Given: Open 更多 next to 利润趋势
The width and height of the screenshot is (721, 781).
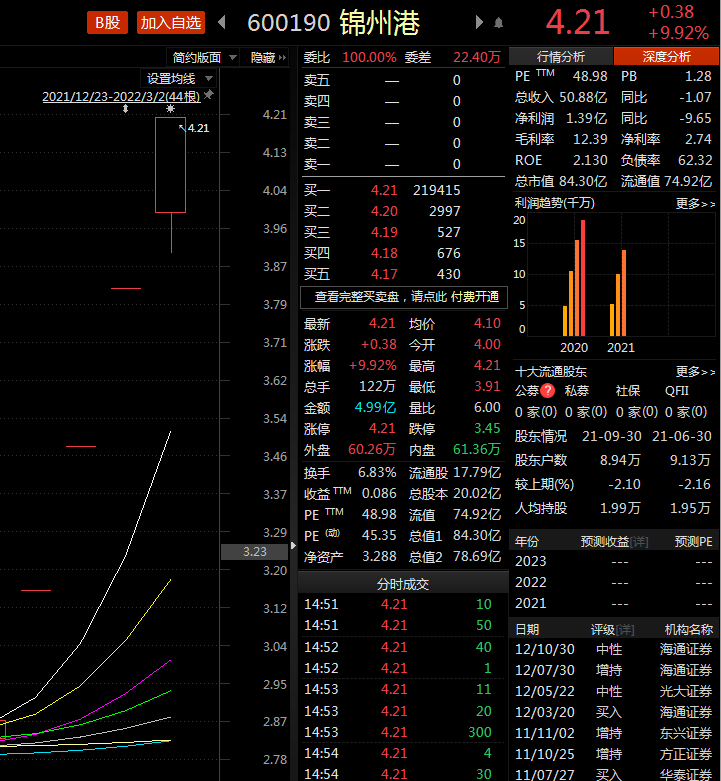Looking at the screenshot, I should [695, 204].
